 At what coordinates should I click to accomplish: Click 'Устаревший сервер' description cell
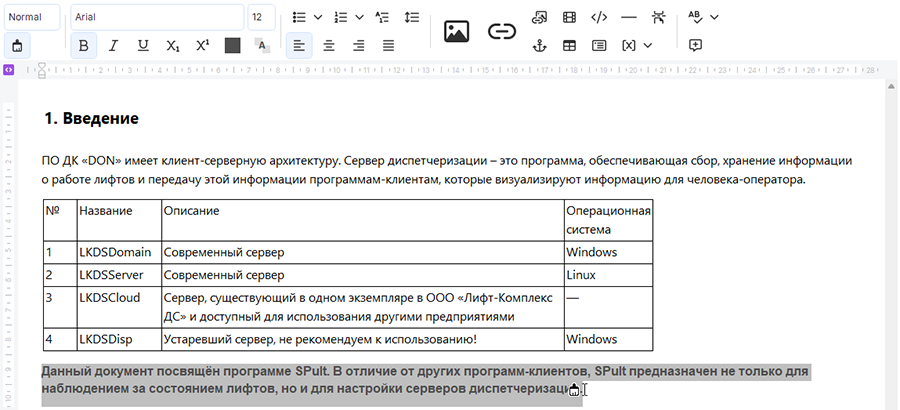click(363, 339)
